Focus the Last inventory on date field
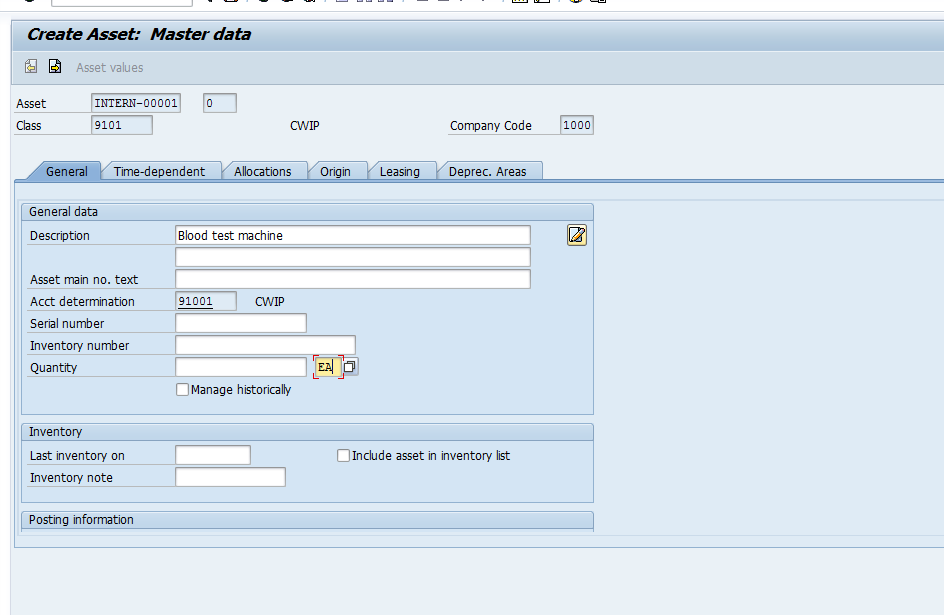 point(213,455)
